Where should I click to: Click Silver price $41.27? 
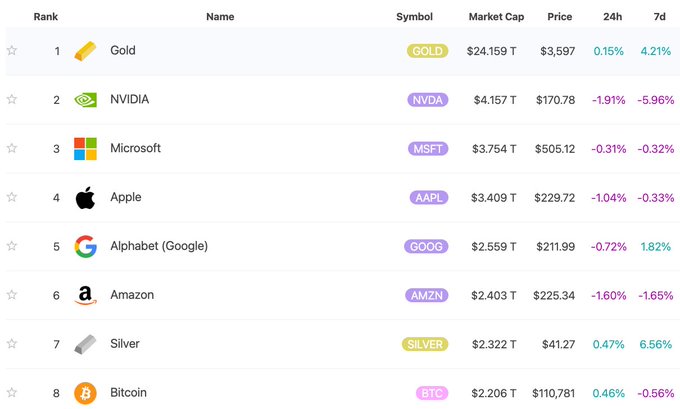tap(559, 344)
